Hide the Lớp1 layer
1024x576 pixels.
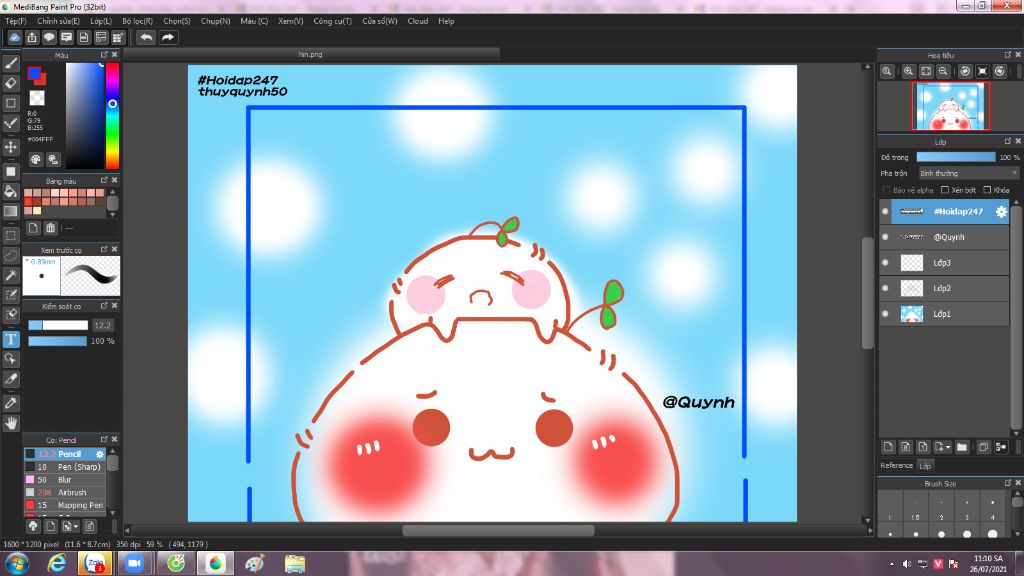[886, 313]
